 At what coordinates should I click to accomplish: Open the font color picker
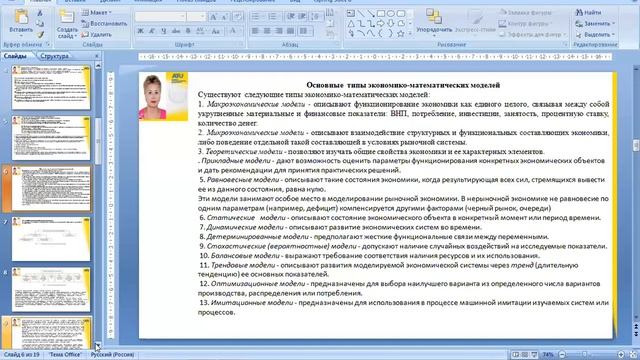point(233,31)
